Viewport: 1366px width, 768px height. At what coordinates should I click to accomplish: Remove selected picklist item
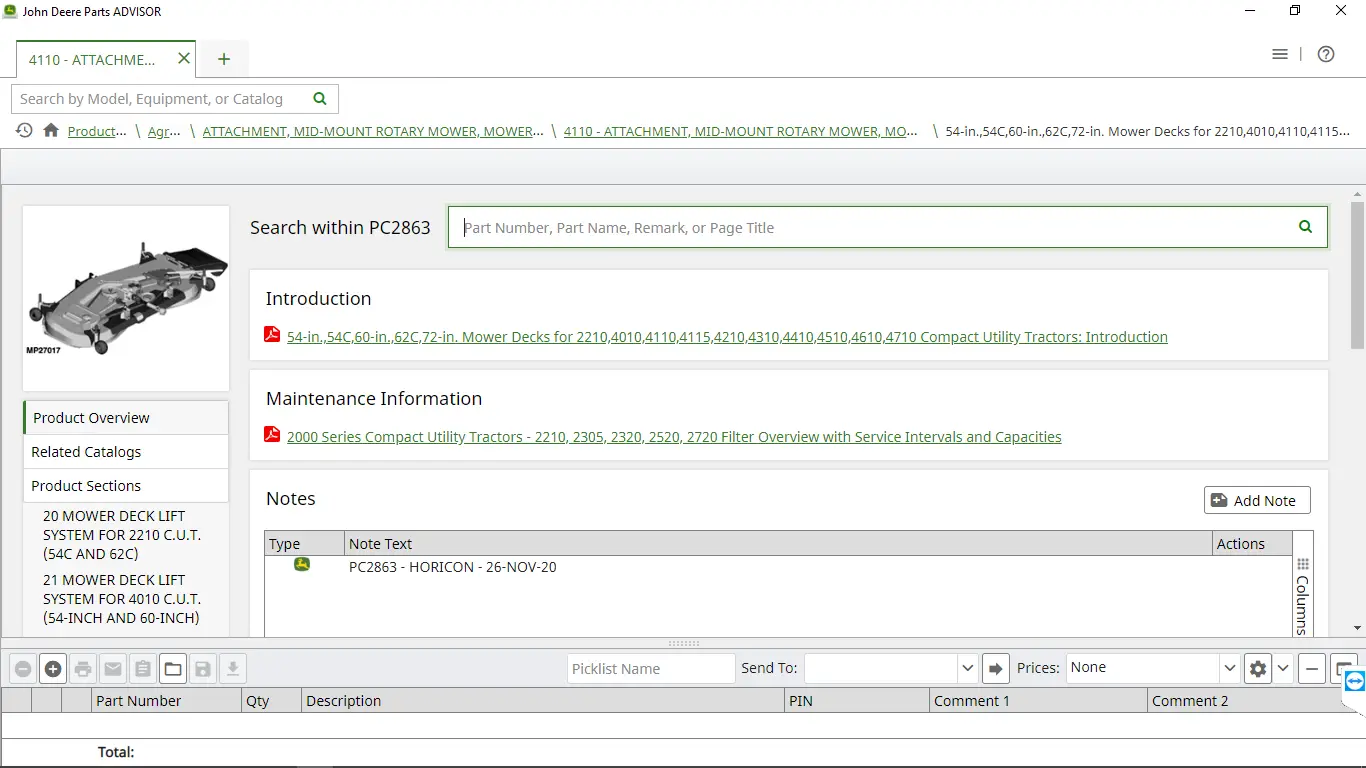tap(23, 668)
